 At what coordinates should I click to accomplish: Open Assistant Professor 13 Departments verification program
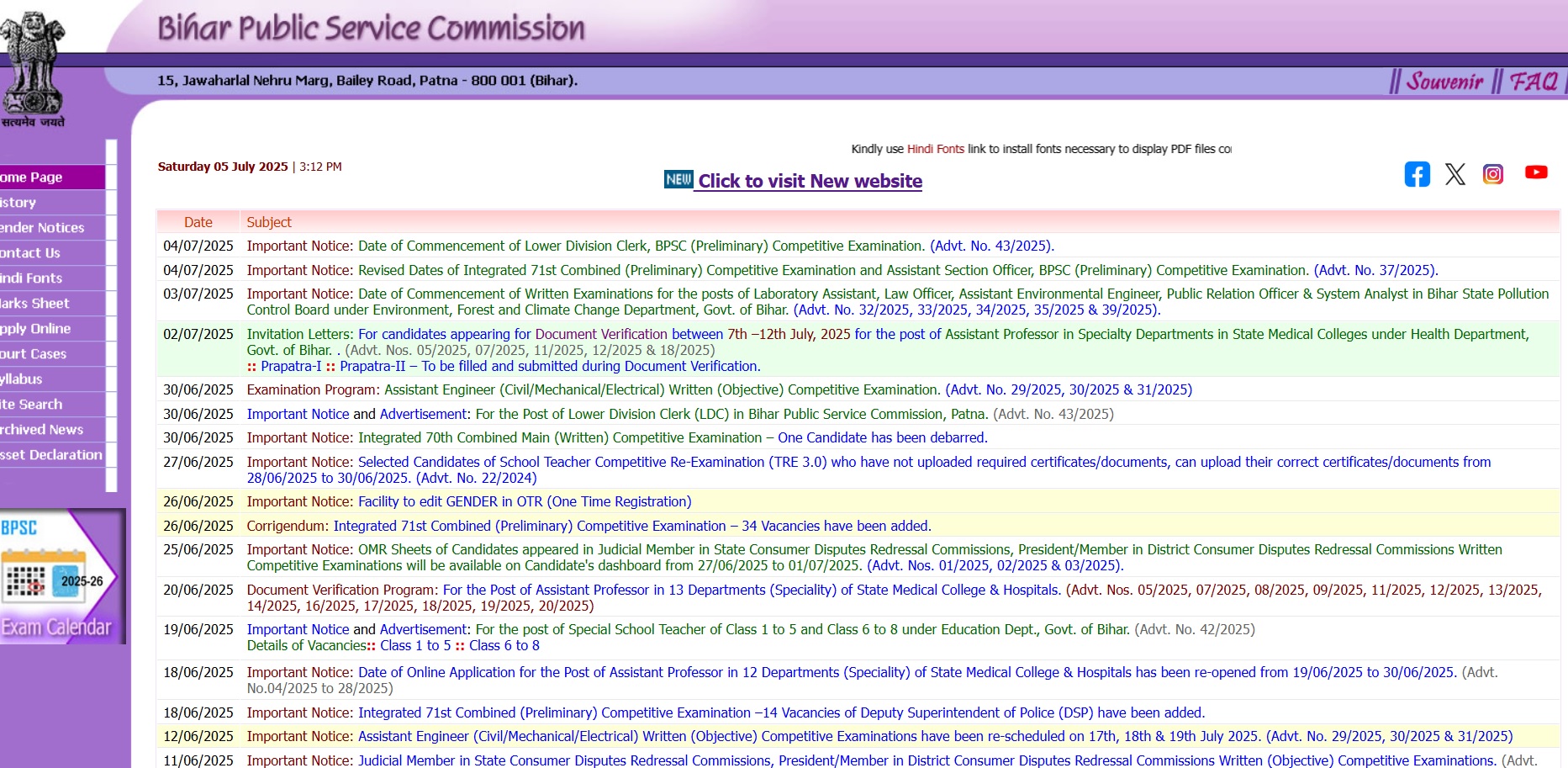[x=752, y=590]
